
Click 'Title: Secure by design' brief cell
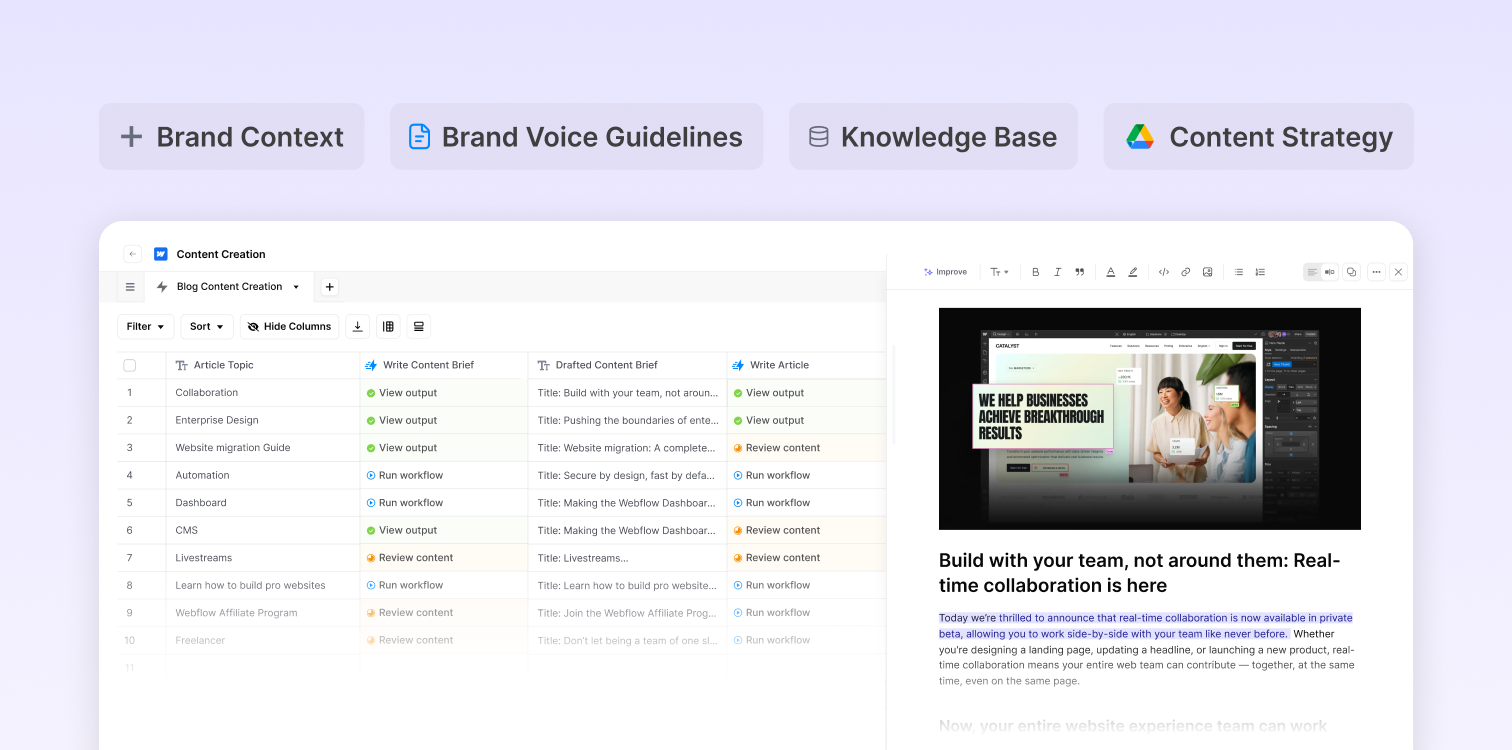(627, 476)
